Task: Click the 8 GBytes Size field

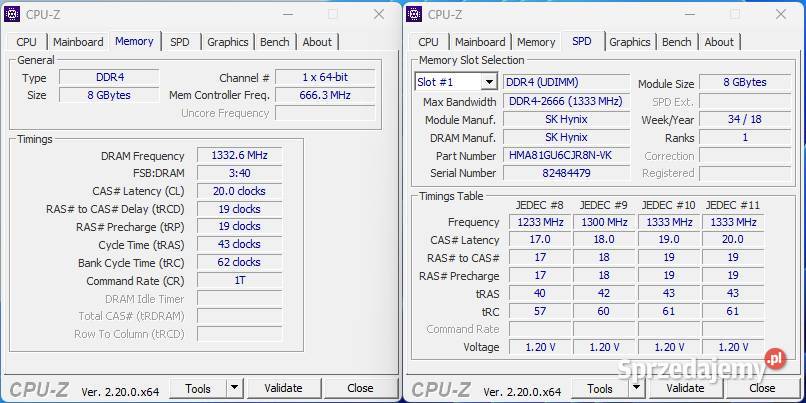Action: point(109,95)
